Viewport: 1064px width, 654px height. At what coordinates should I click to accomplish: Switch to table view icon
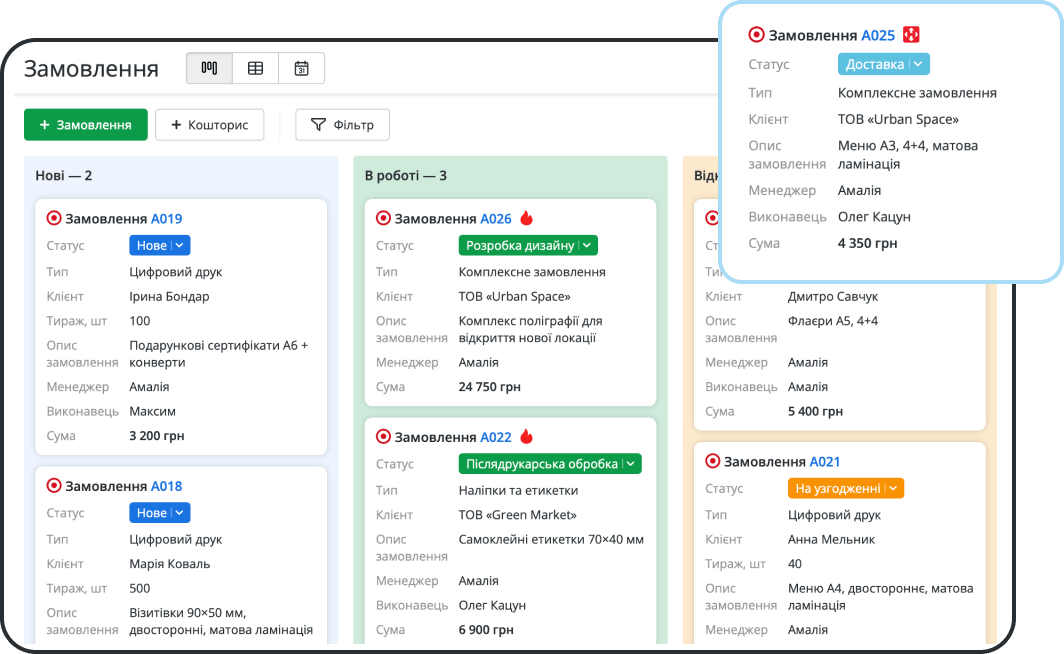pyautogui.click(x=255, y=68)
